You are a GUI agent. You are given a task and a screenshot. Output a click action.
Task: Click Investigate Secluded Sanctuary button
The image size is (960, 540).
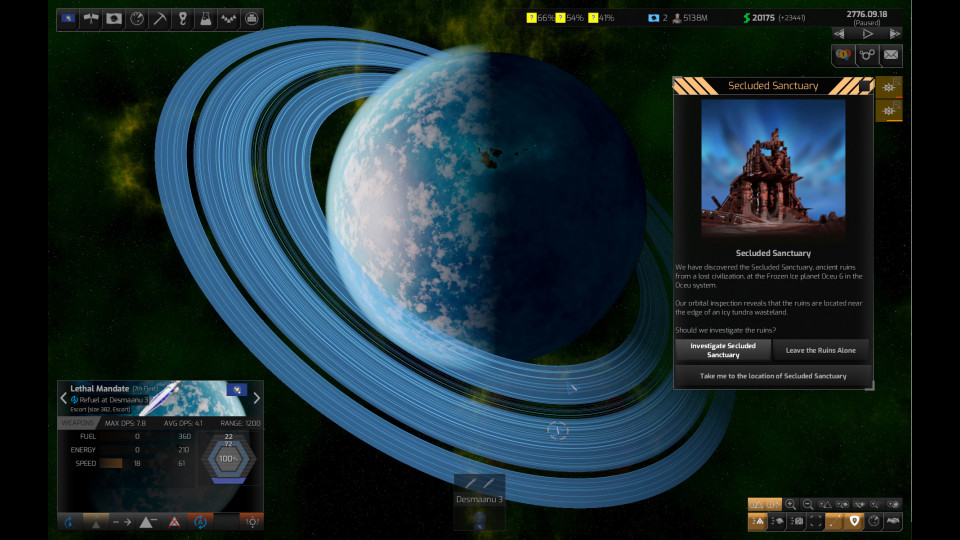723,350
